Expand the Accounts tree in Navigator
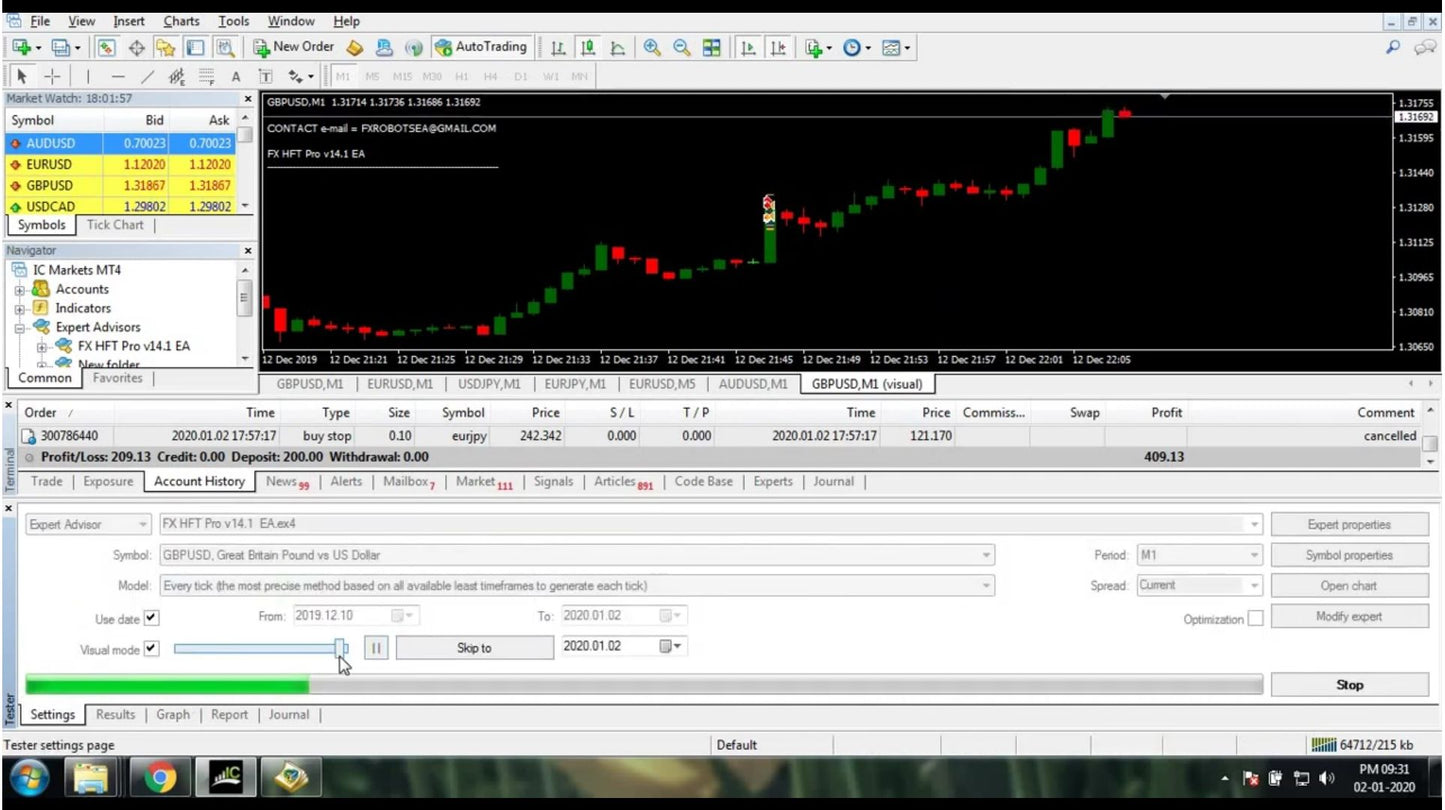Screen dimensions: 1445x810 coord(20,289)
